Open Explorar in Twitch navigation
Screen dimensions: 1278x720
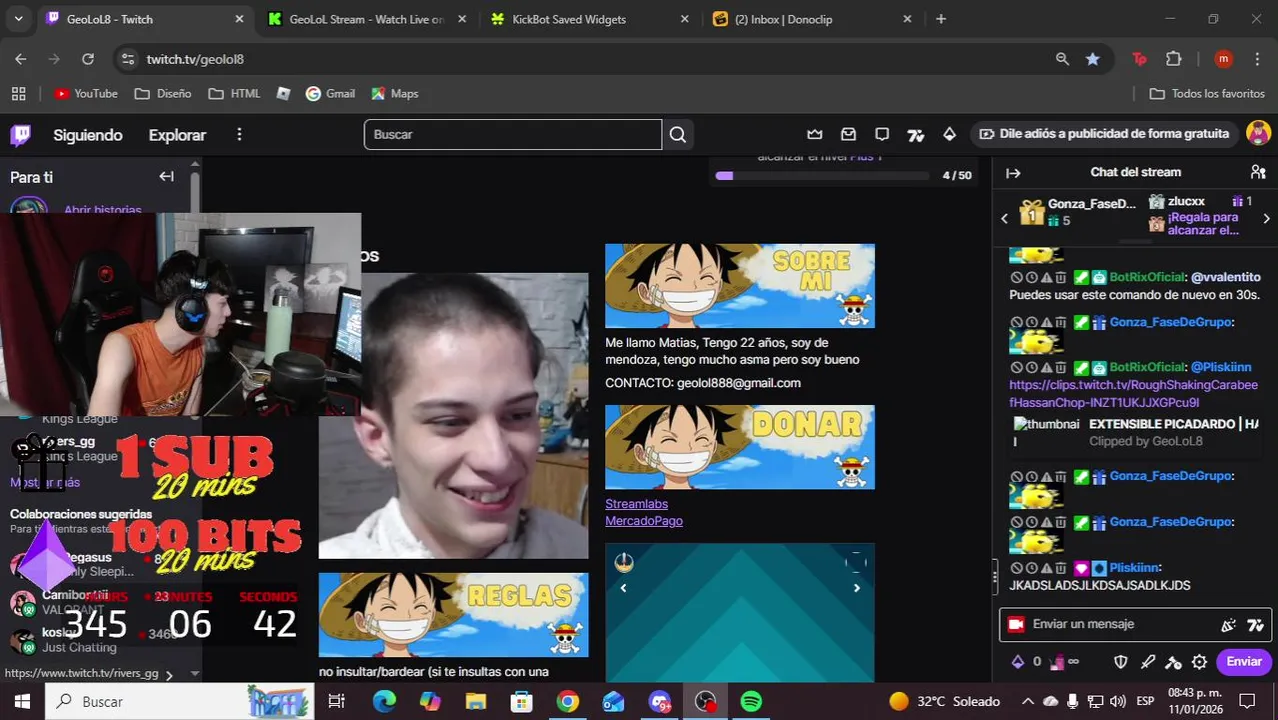pos(177,135)
